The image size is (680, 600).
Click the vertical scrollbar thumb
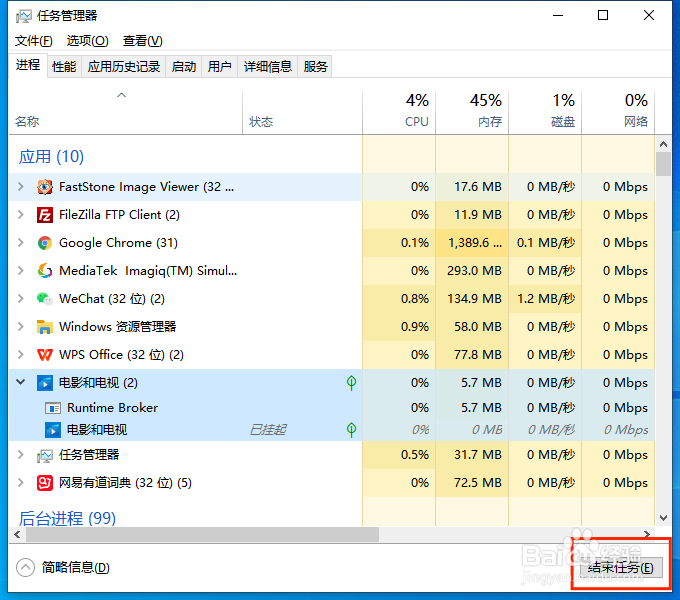click(x=663, y=164)
